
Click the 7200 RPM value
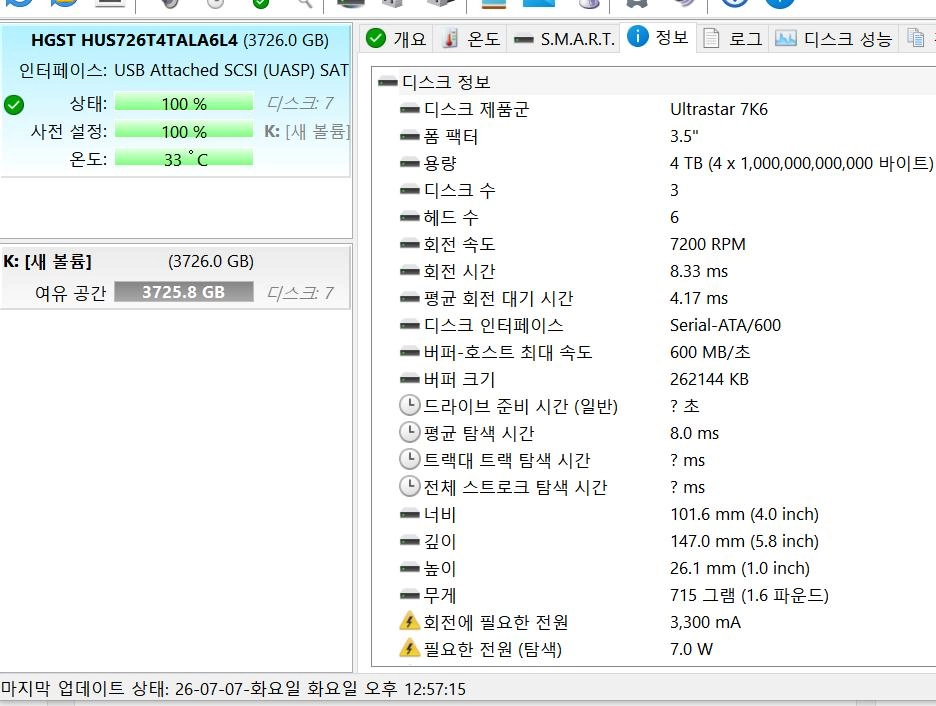point(707,244)
